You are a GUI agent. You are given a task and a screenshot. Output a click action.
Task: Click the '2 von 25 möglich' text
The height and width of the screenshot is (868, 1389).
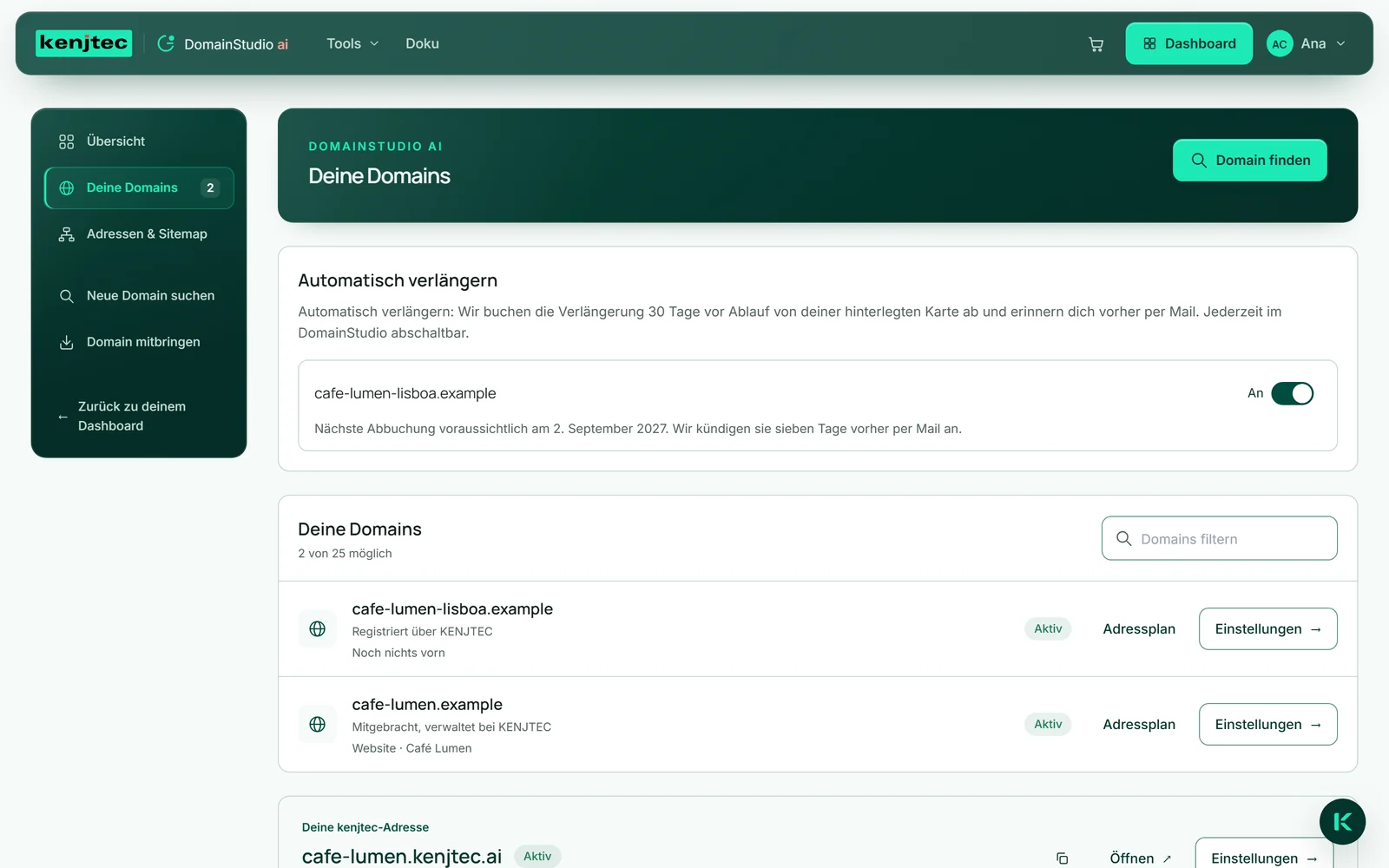tap(345, 554)
